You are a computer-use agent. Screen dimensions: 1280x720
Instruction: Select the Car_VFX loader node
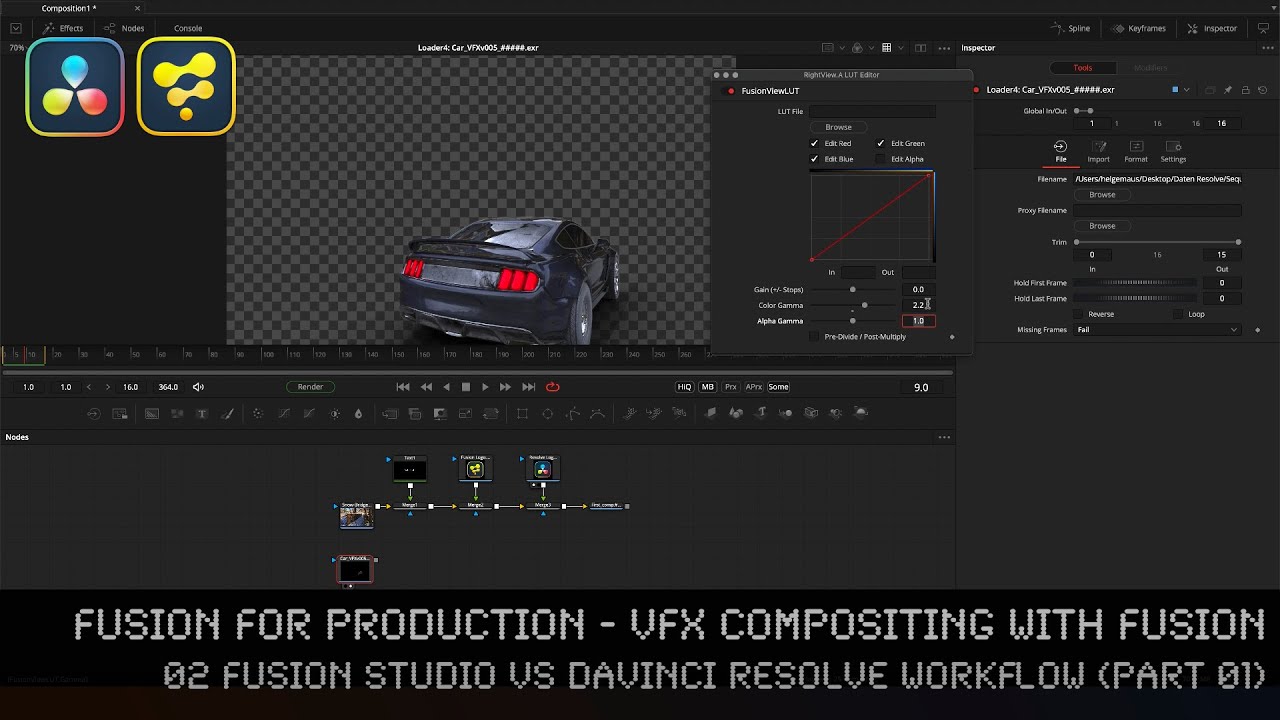coord(355,569)
